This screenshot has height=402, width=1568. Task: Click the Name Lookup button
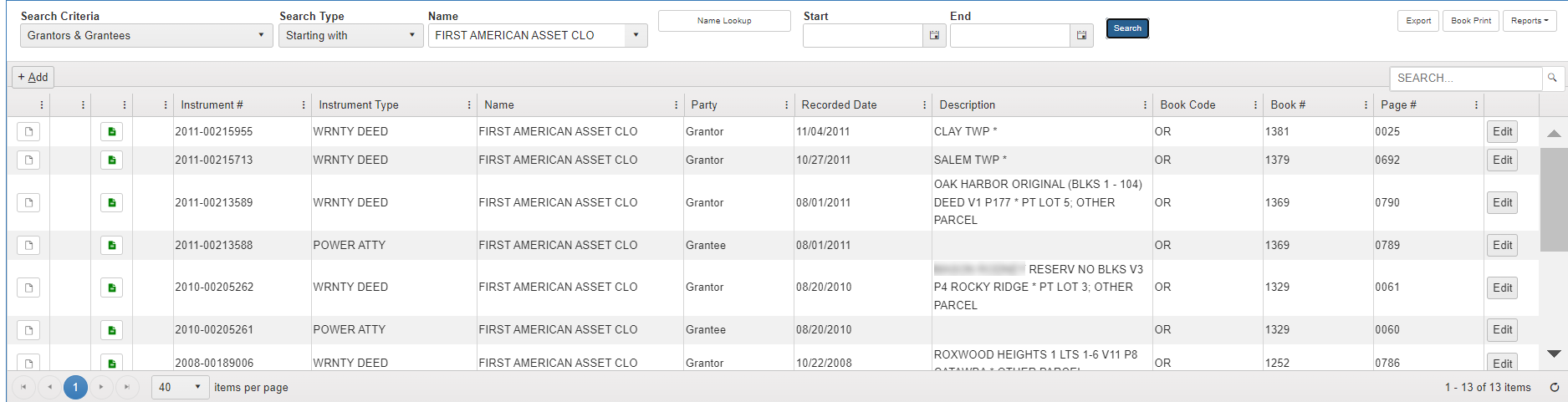(724, 21)
